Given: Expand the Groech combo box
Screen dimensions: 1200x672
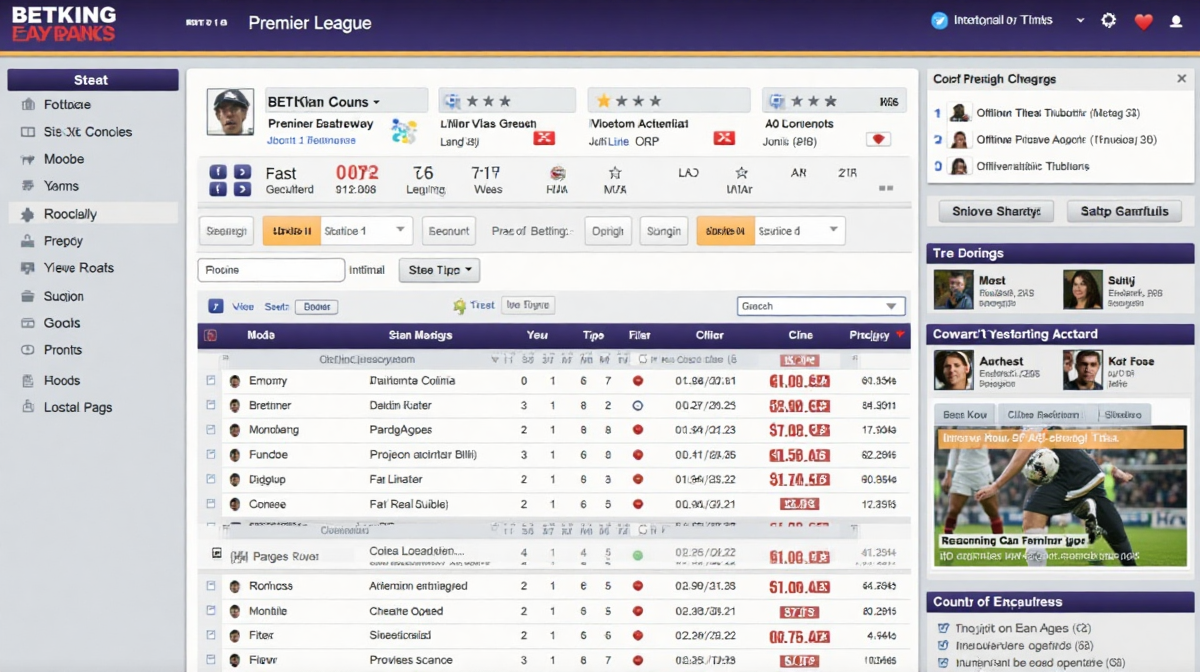Looking at the screenshot, I should [x=820, y=306].
